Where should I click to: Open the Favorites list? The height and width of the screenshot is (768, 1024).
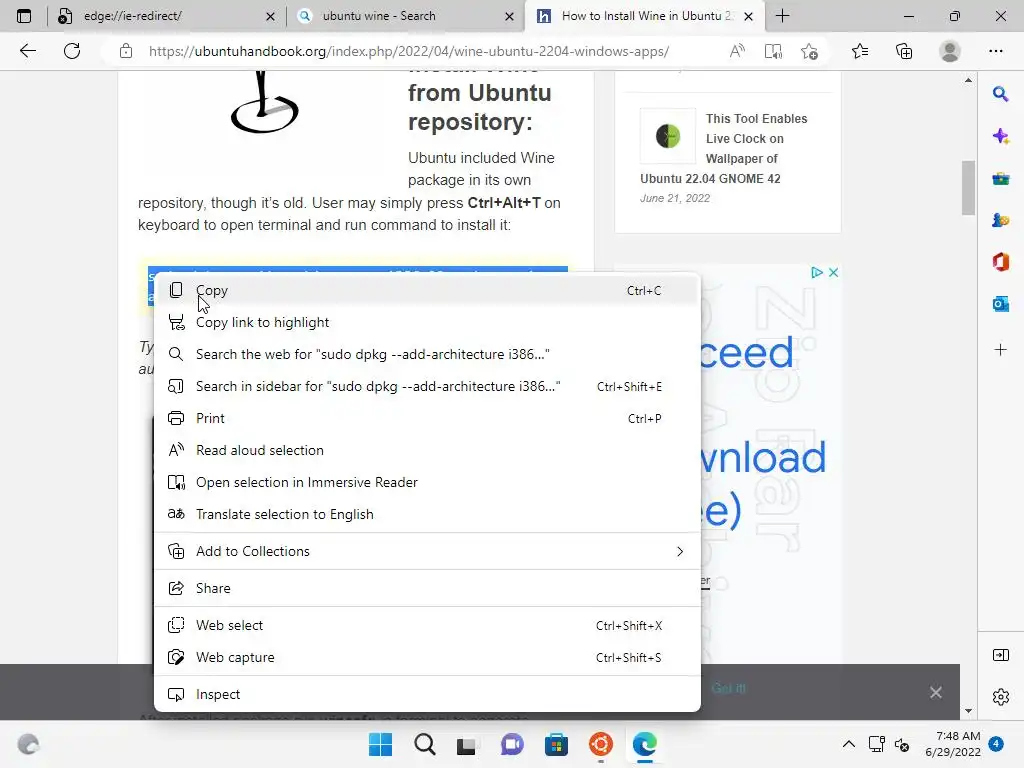[860, 52]
